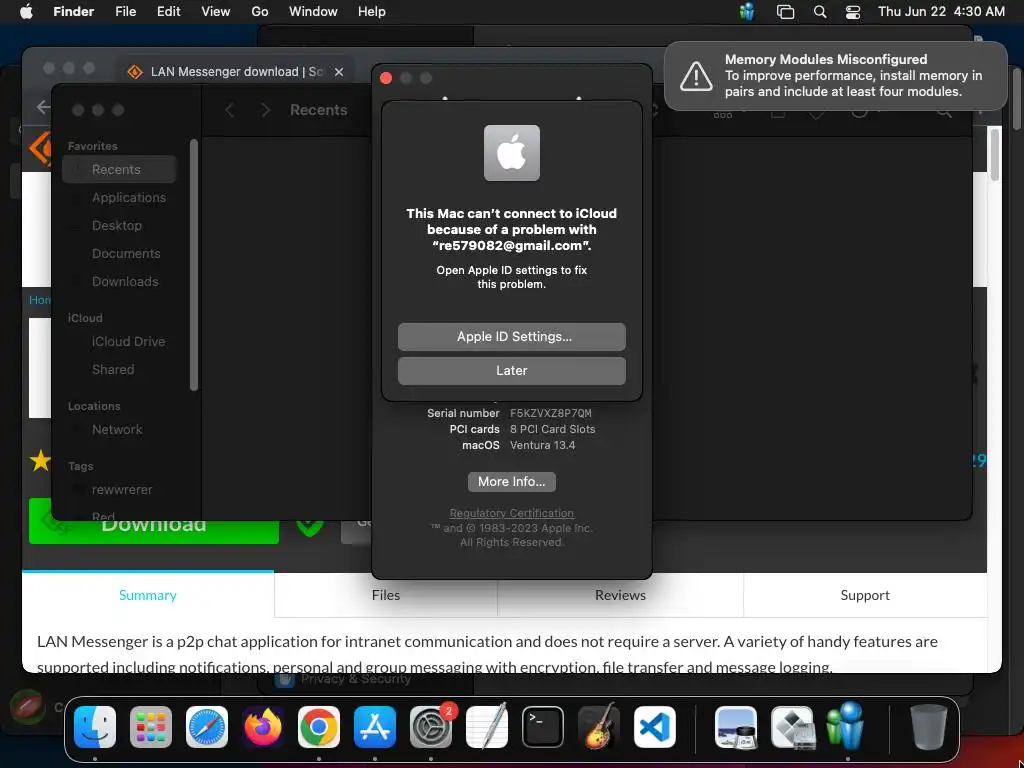The image size is (1024, 768).
Task: Open Preview app in the Dock
Action: click(x=736, y=727)
